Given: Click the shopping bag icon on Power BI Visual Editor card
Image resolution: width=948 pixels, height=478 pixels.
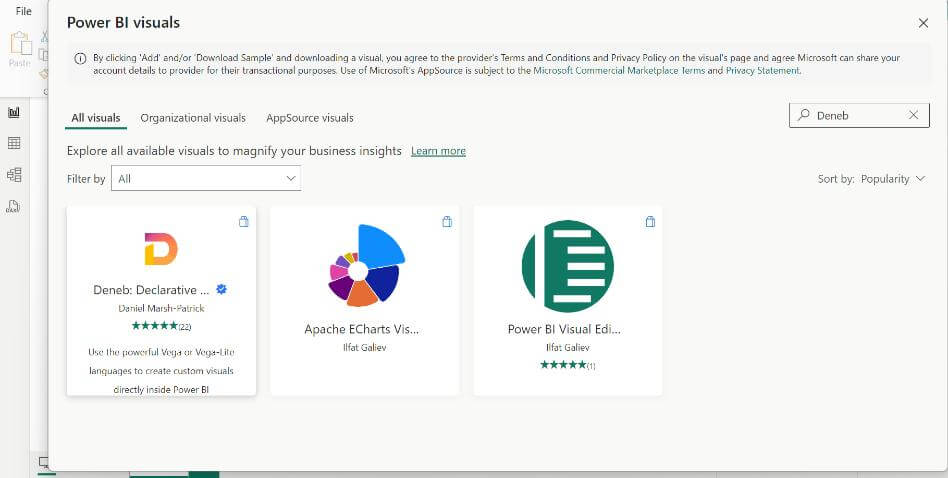Looking at the screenshot, I should [650, 222].
